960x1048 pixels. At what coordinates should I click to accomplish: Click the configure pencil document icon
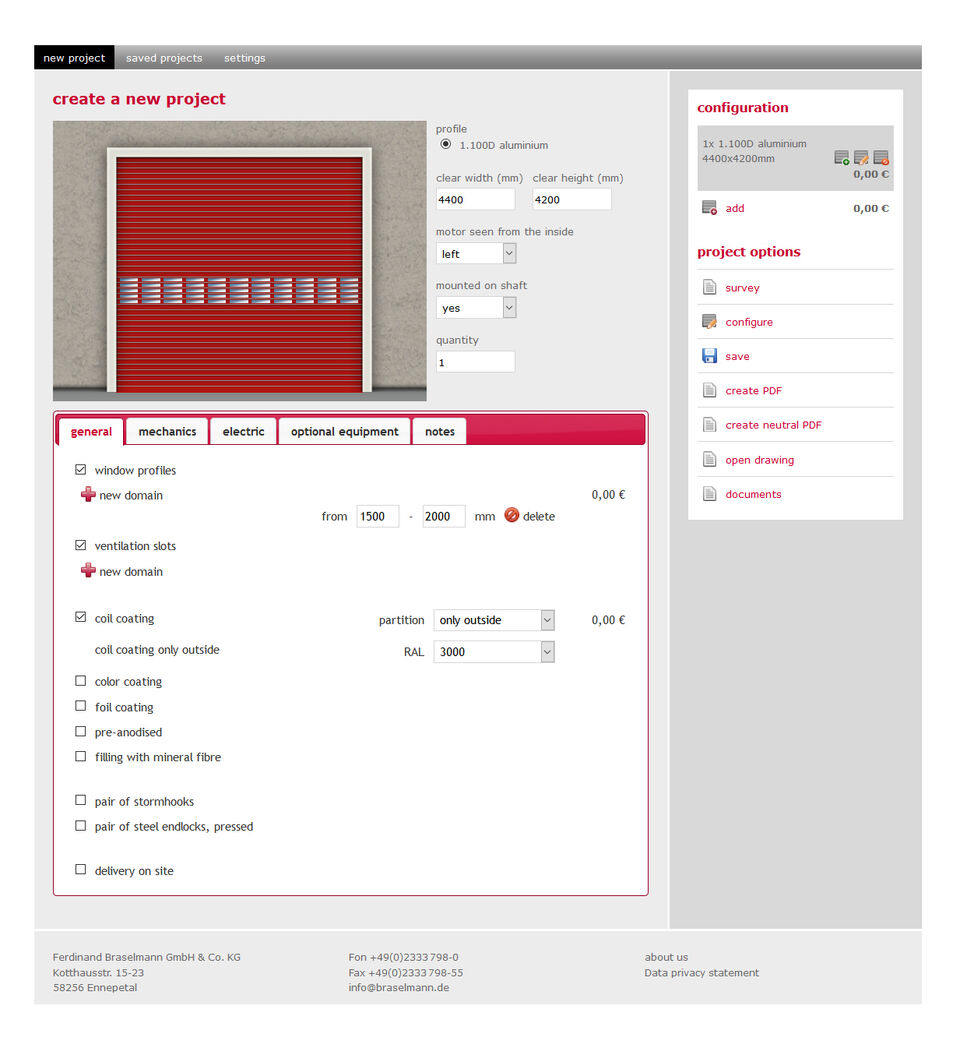pyautogui.click(x=709, y=322)
